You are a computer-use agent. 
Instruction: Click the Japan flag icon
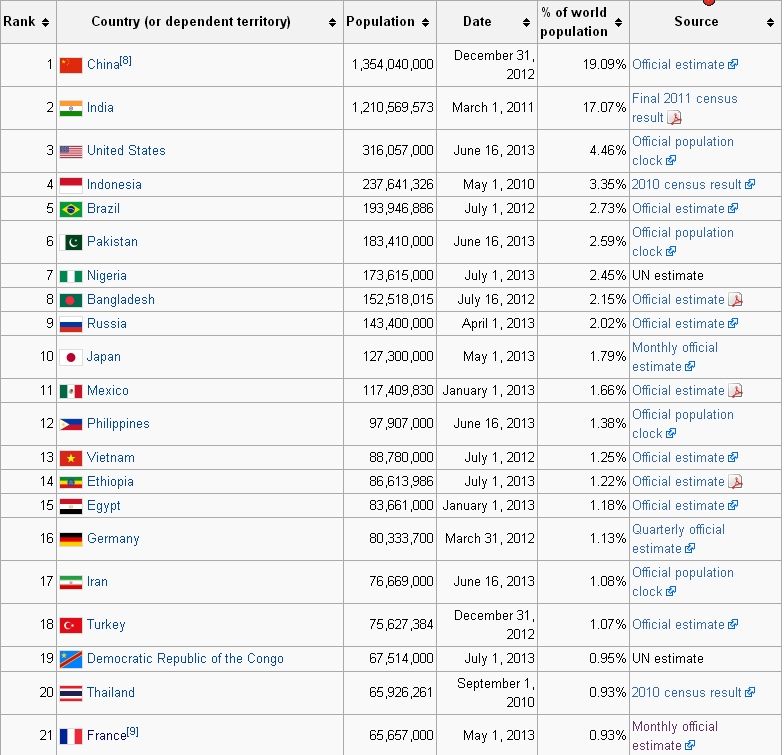pos(70,357)
